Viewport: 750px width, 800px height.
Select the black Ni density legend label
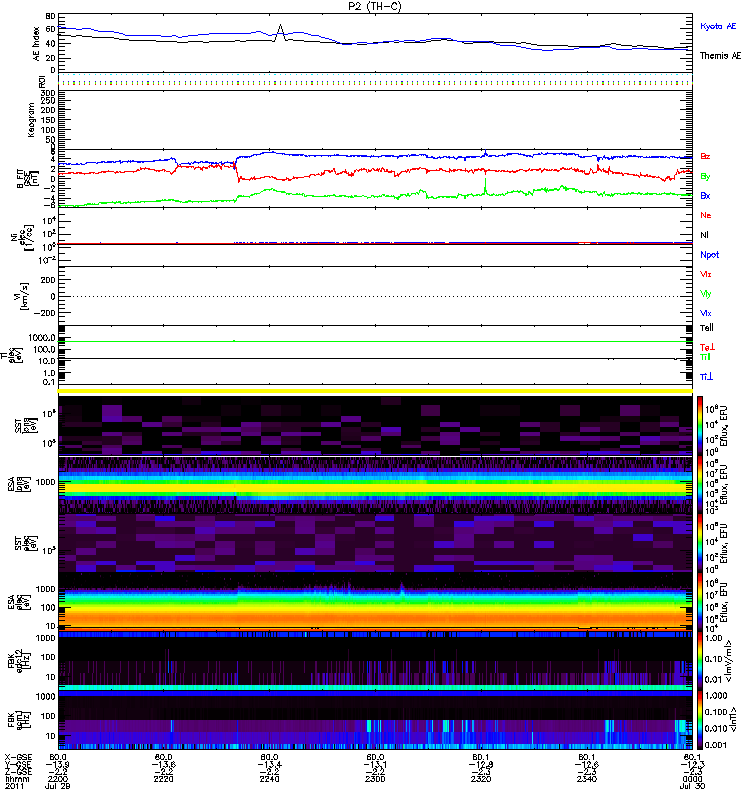point(704,235)
